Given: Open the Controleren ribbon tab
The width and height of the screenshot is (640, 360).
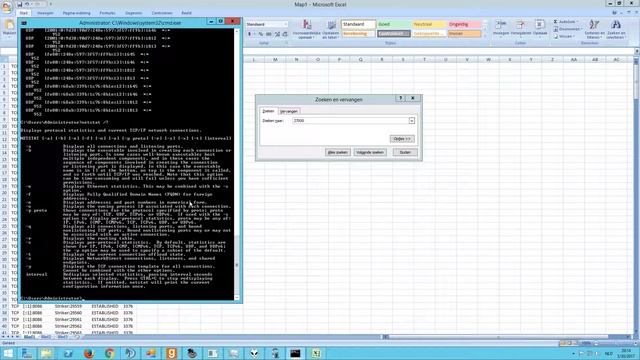Looking at the screenshot, I should tap(162, 13).
